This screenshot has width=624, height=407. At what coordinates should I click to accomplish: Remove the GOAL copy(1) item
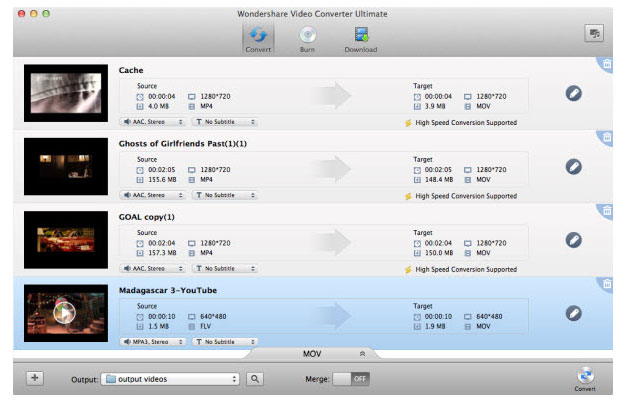(607, 210)
